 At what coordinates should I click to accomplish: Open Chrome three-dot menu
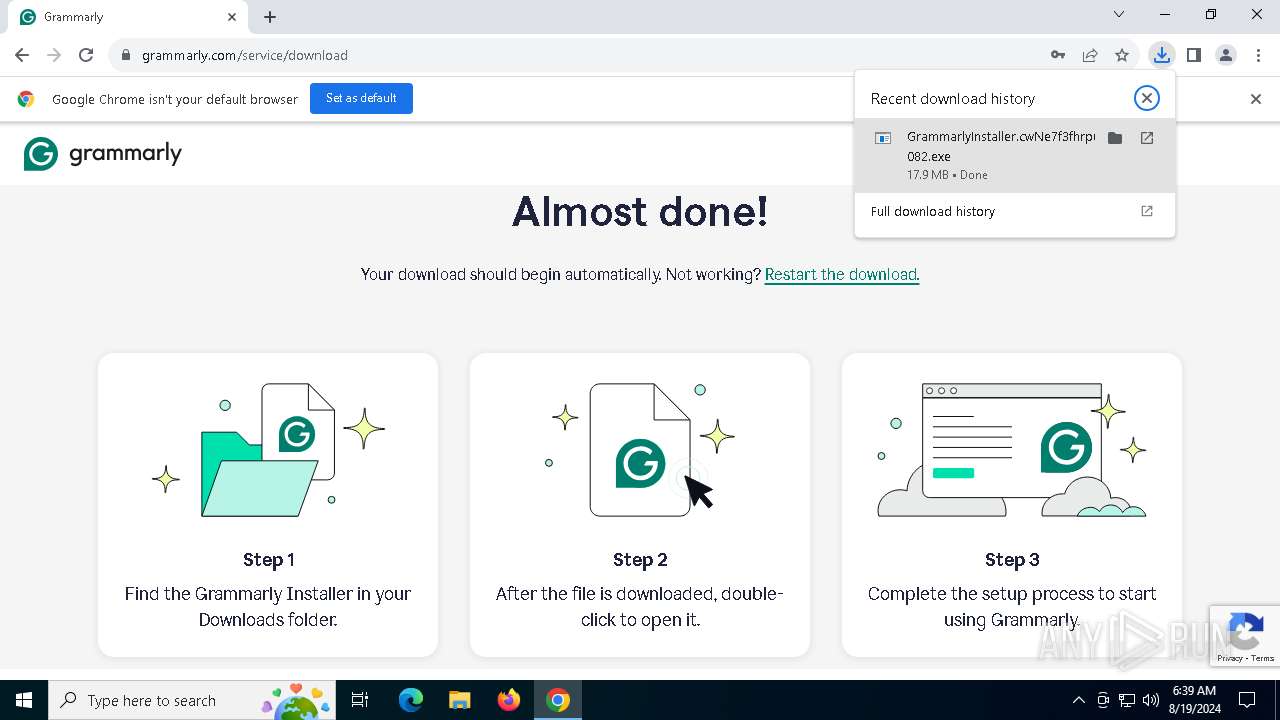pos(1258,55)
